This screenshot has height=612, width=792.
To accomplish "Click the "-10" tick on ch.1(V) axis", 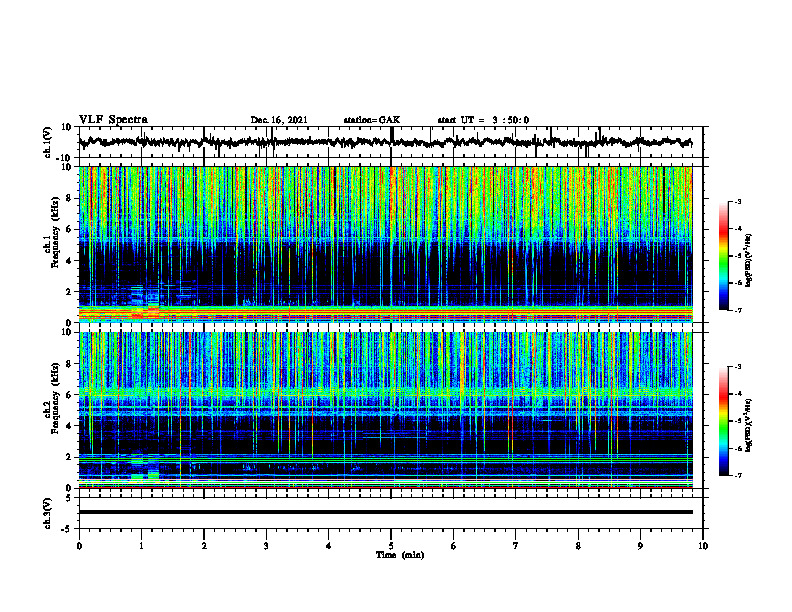I will point(65,158).
